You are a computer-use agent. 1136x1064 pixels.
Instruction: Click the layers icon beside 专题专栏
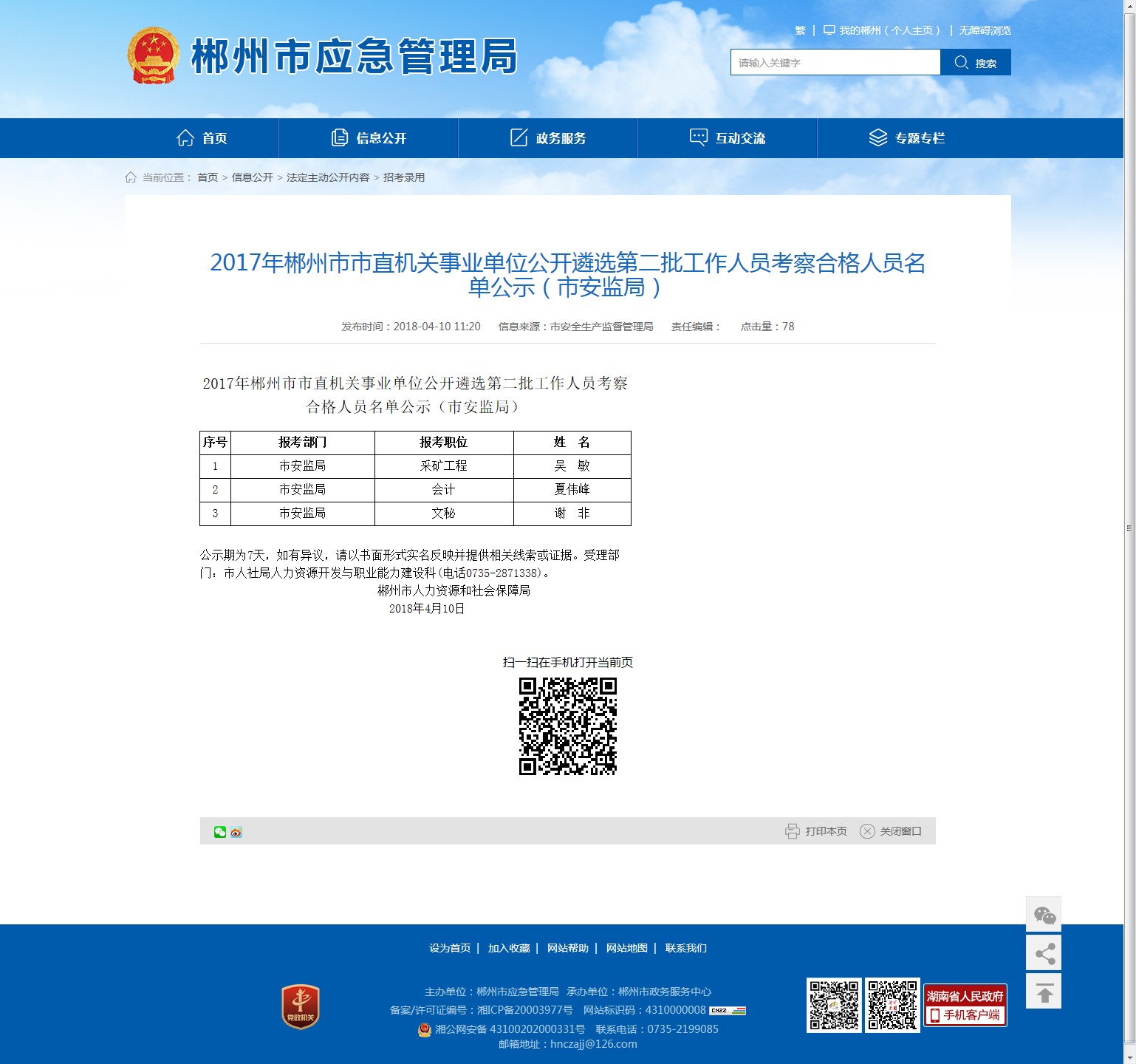[x=877, y=137]
